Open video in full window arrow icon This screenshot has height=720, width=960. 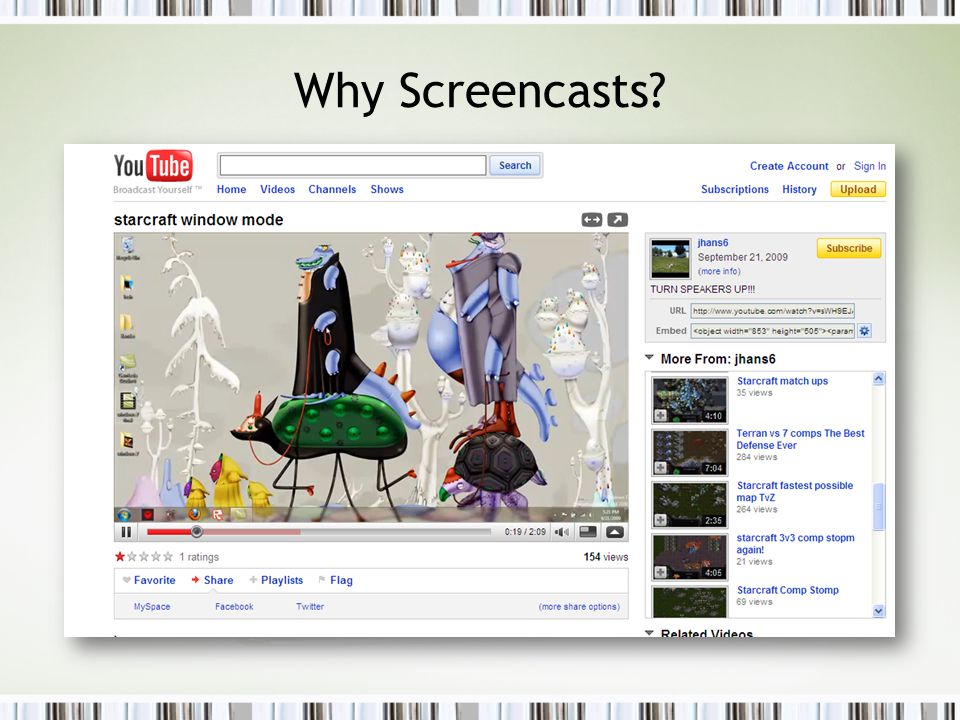618,219
